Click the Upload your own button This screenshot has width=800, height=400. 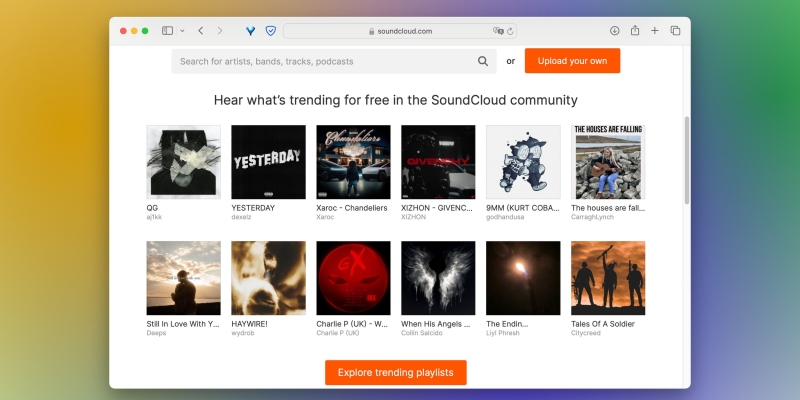[572, 61]
